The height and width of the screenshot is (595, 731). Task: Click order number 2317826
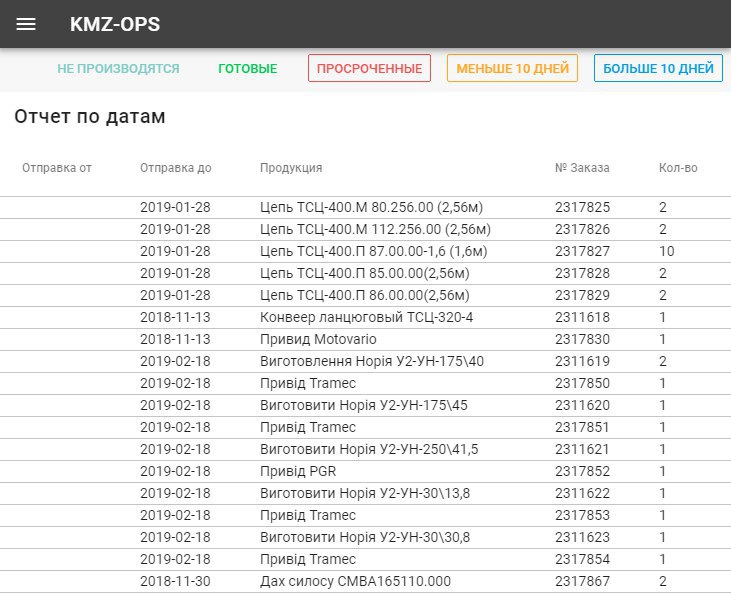(x=582, y=229)
